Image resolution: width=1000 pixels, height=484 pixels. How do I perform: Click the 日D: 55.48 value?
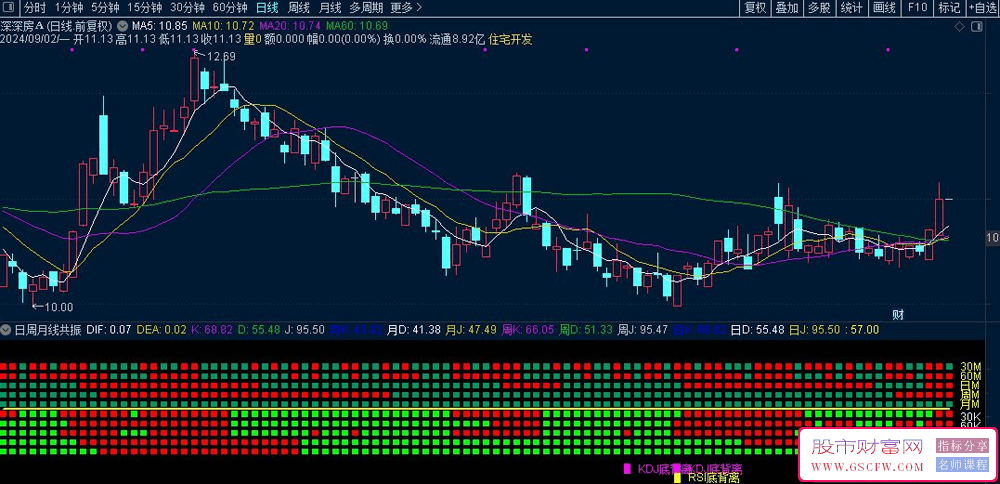point(757,330)
